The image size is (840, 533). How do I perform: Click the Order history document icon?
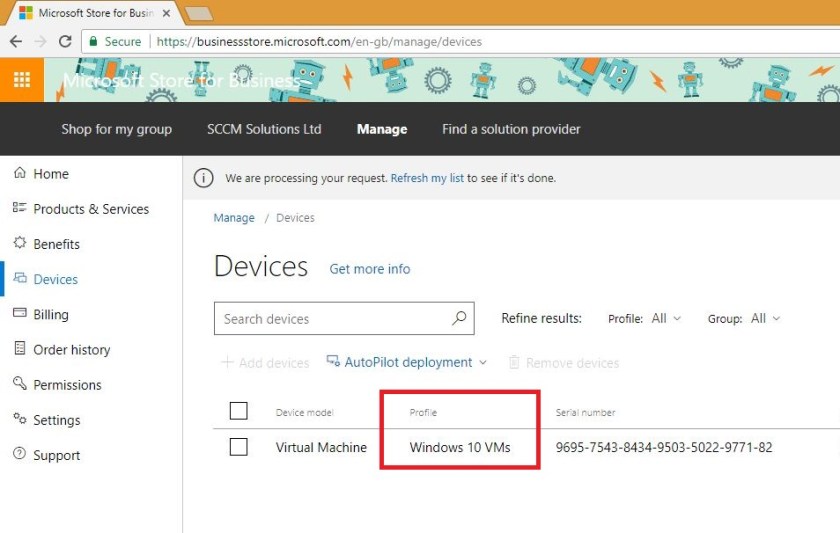click(20, 348)
